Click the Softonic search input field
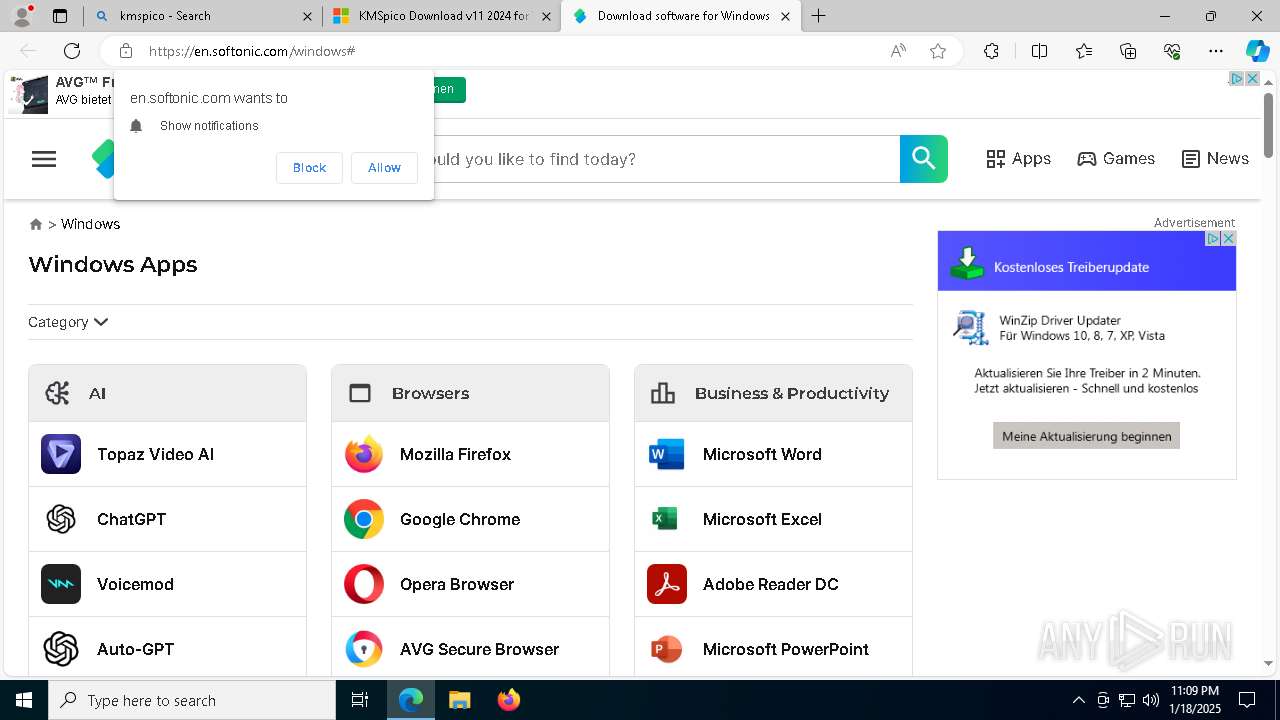 [x=660, y=159]
